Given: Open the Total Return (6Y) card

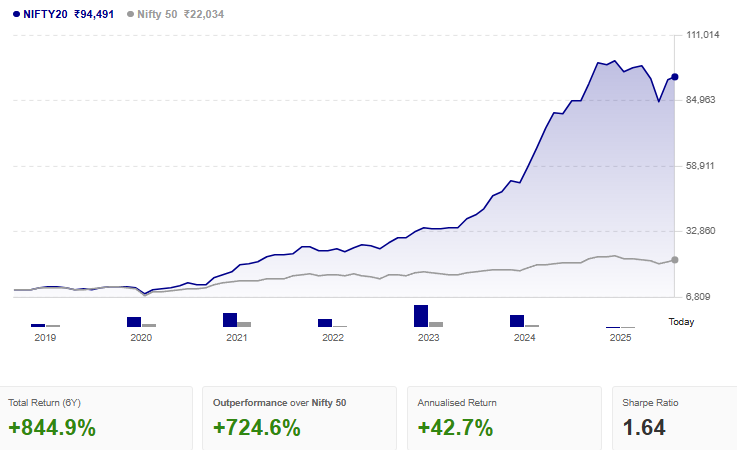Looking at the screenshot, I should [x=95, y=418].
